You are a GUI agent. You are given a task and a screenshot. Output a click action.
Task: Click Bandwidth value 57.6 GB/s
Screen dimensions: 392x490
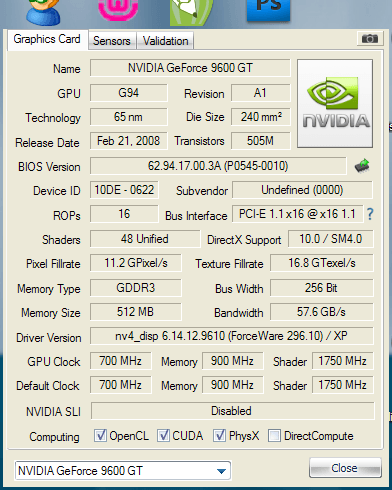click(322, 312)
